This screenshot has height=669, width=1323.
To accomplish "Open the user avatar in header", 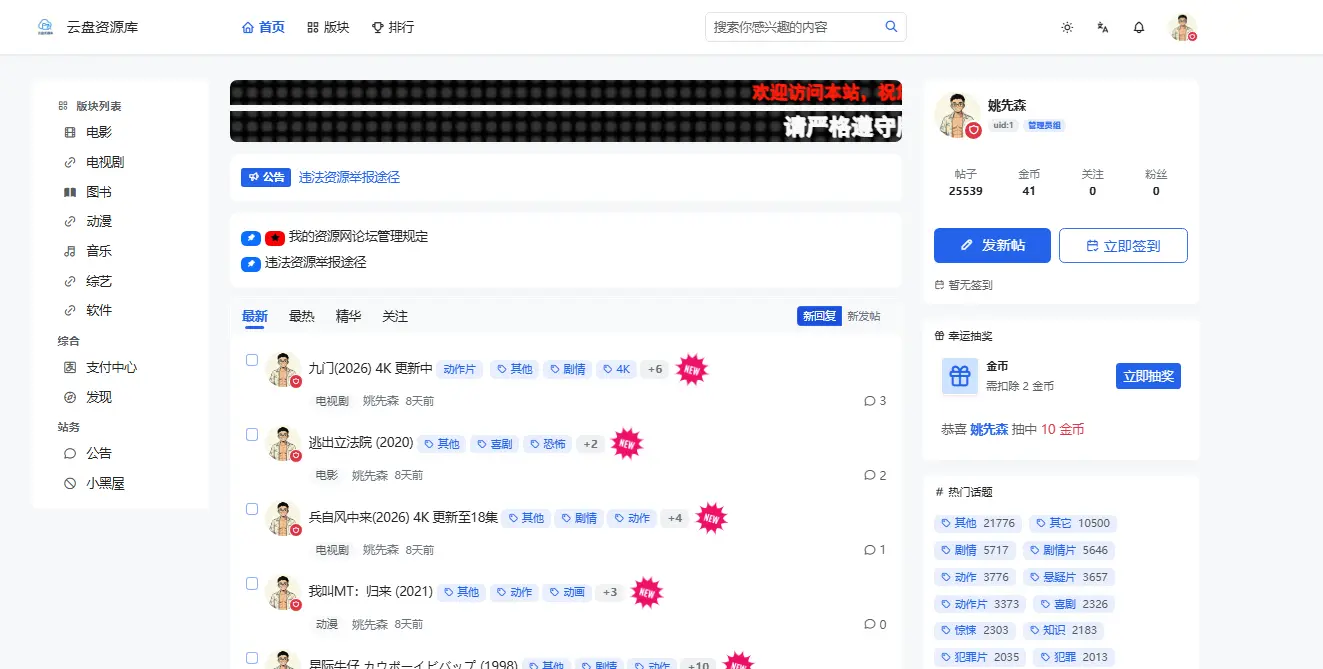I will click(x=1183, y=27).
